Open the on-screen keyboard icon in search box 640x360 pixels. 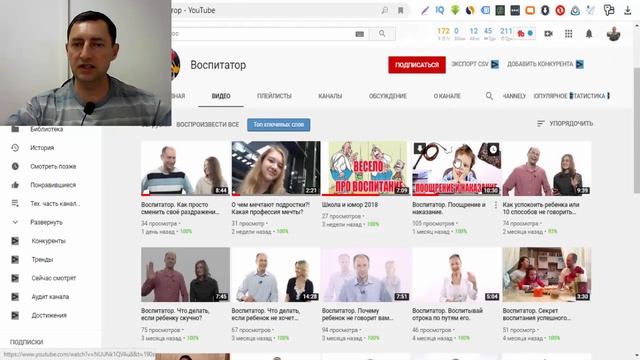360,34
